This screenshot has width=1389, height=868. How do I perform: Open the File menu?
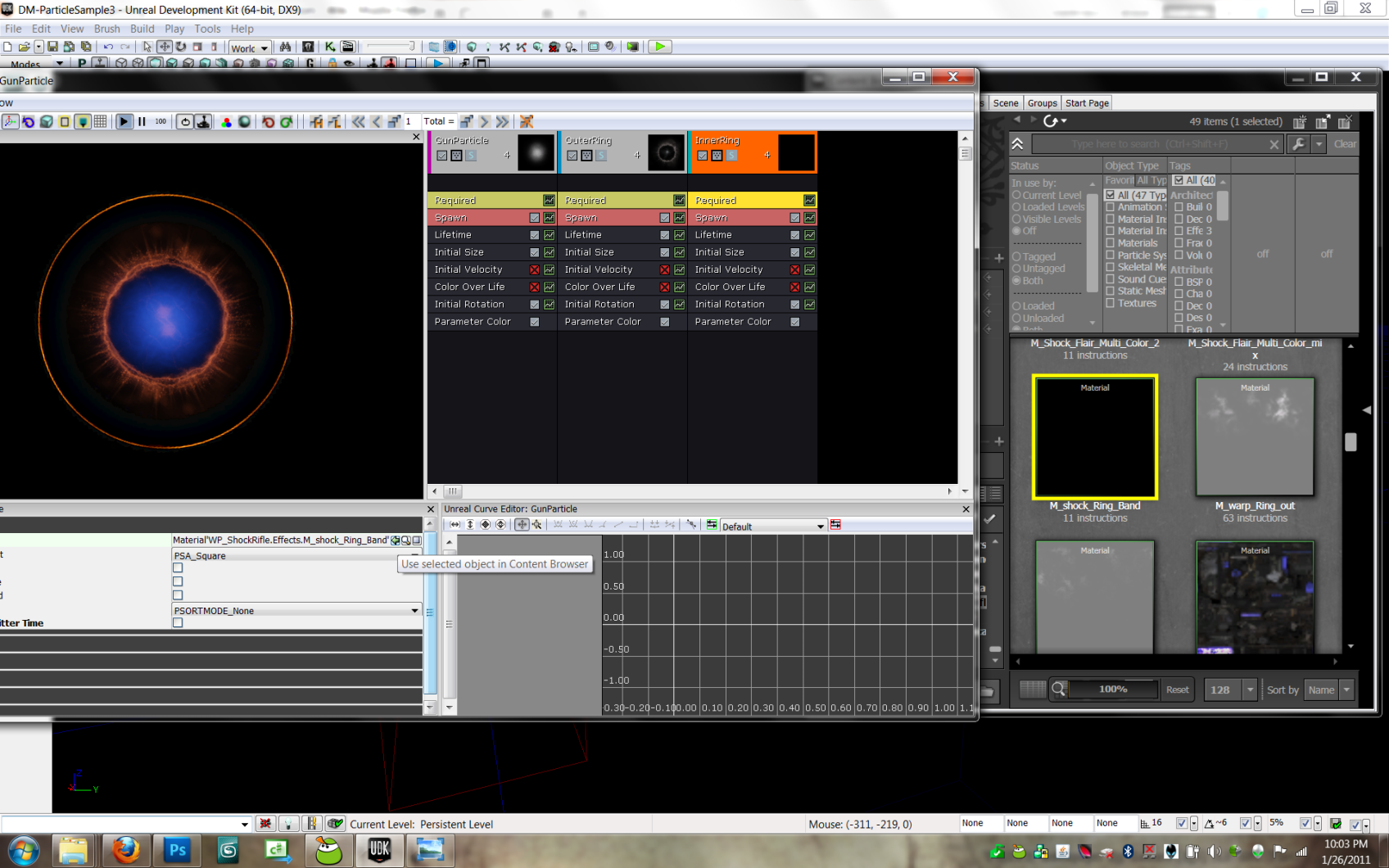pos(13,29)
